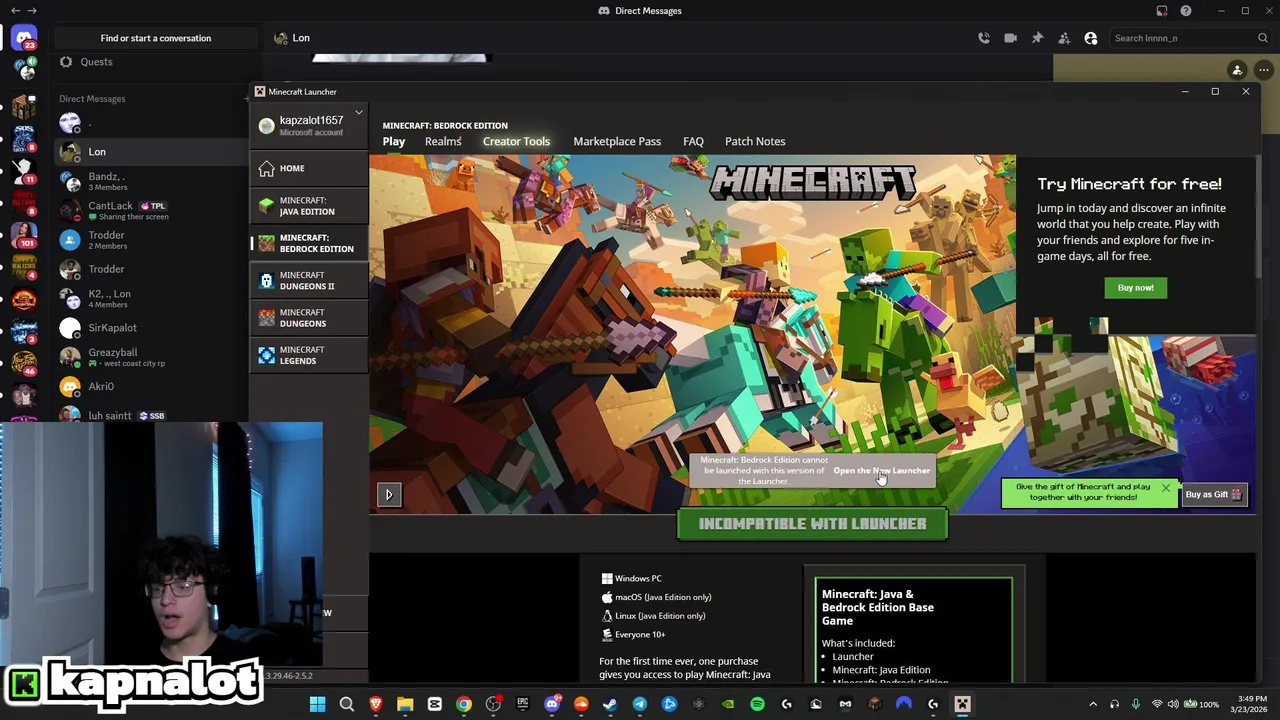Select Minecraft Dungeons in the sidebar

[x=309, y=318]
